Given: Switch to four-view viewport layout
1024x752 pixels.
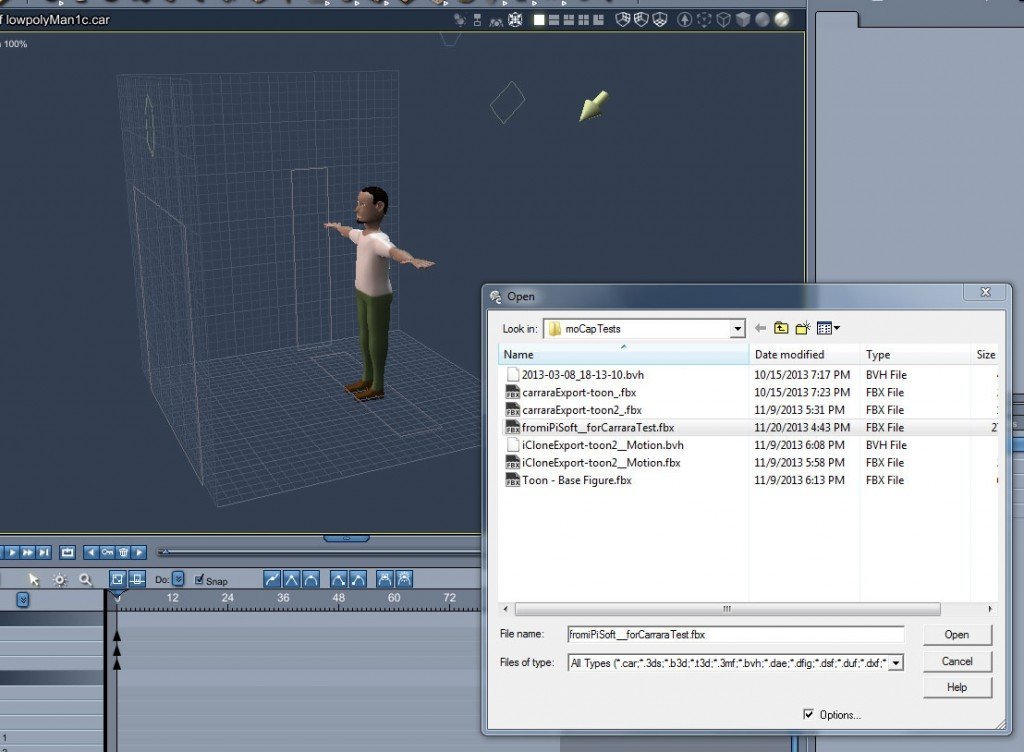Looking at the screenshot, I should (584, 20).
